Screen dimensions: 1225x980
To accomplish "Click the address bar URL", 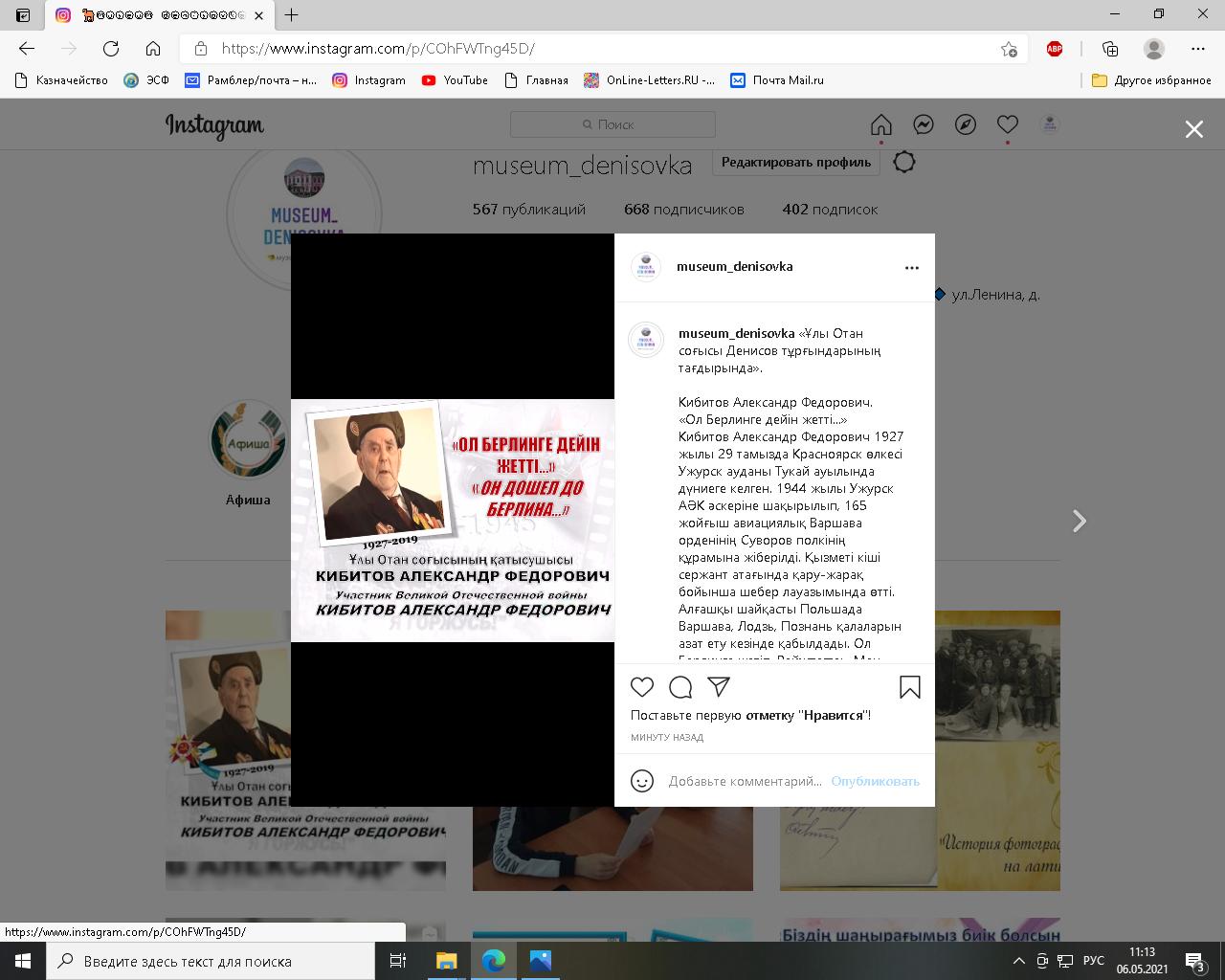I will click(378, 49).
